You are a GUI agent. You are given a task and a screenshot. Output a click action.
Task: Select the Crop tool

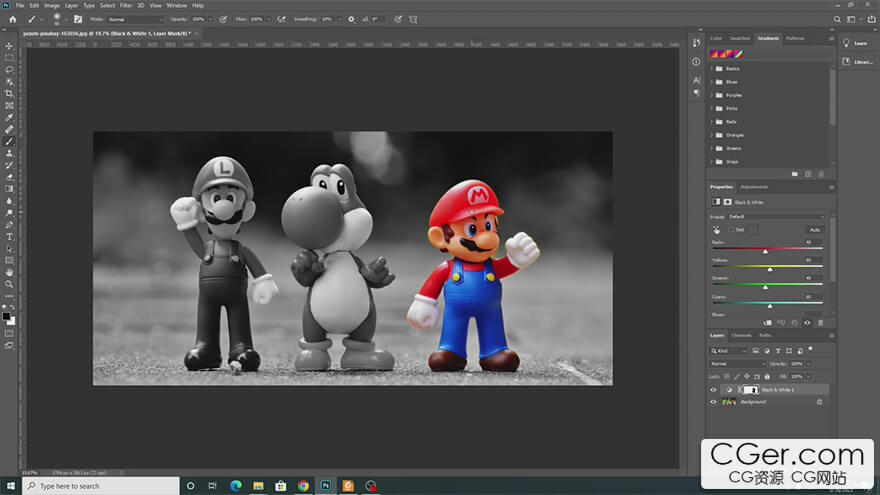tap(9, 94)
